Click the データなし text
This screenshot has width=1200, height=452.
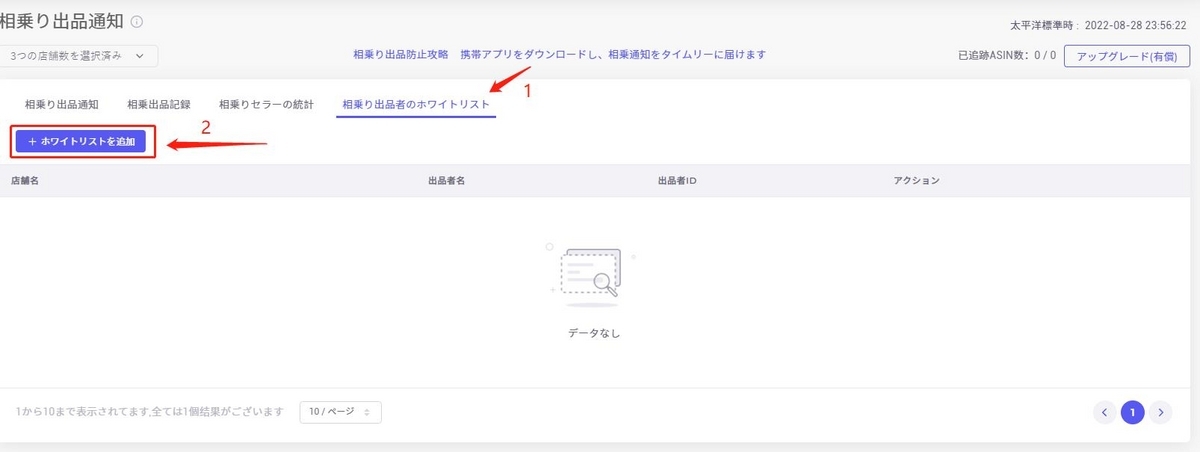tap(594, 333)
